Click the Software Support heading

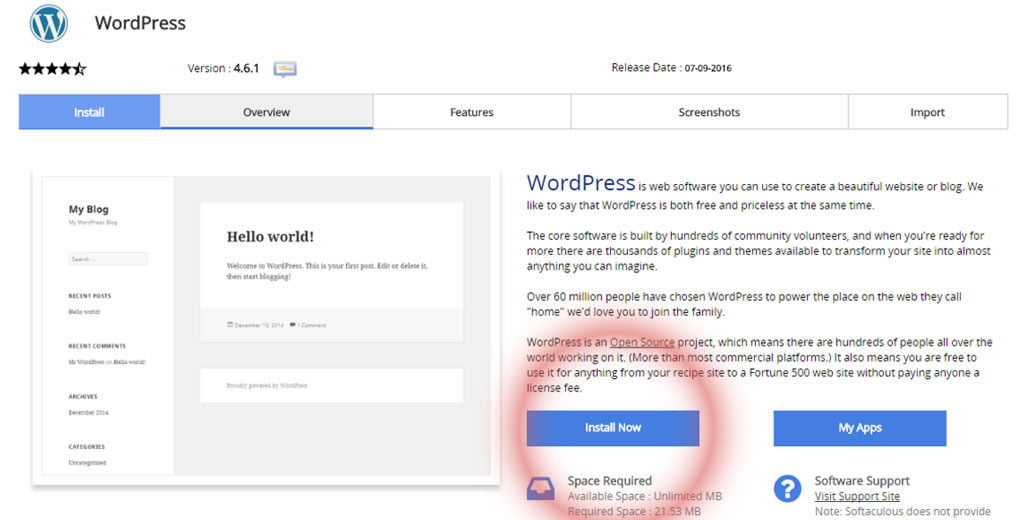pyautogui.click(x=862, y=481)
